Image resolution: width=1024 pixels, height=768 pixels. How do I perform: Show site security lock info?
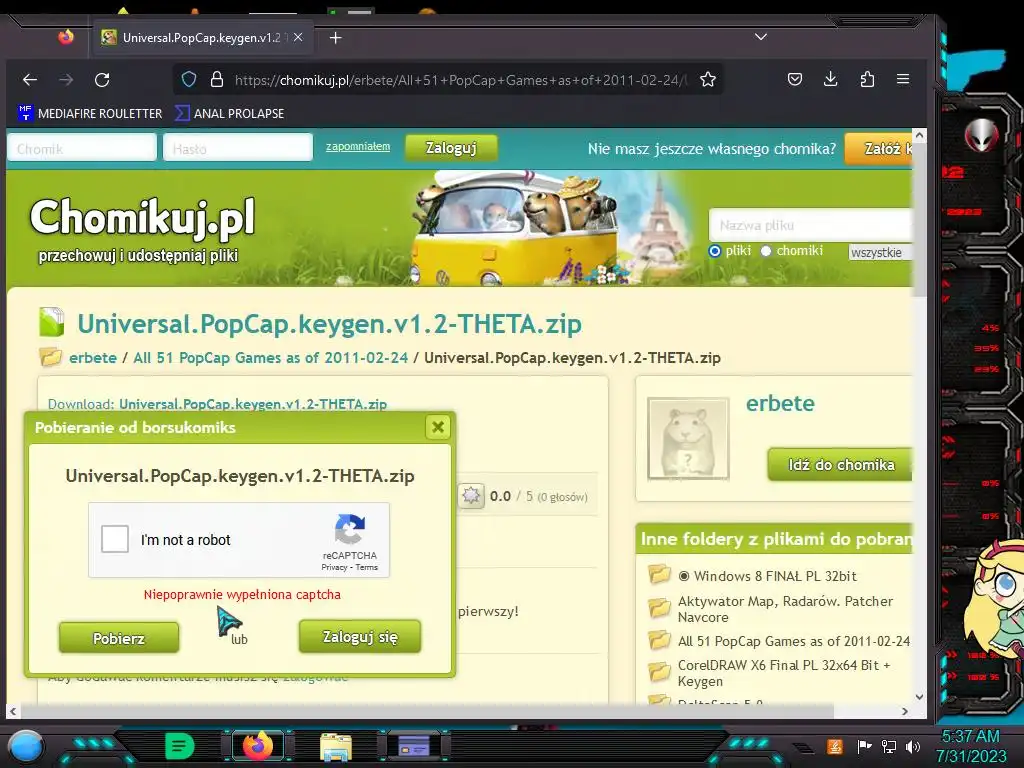(217, 80)
